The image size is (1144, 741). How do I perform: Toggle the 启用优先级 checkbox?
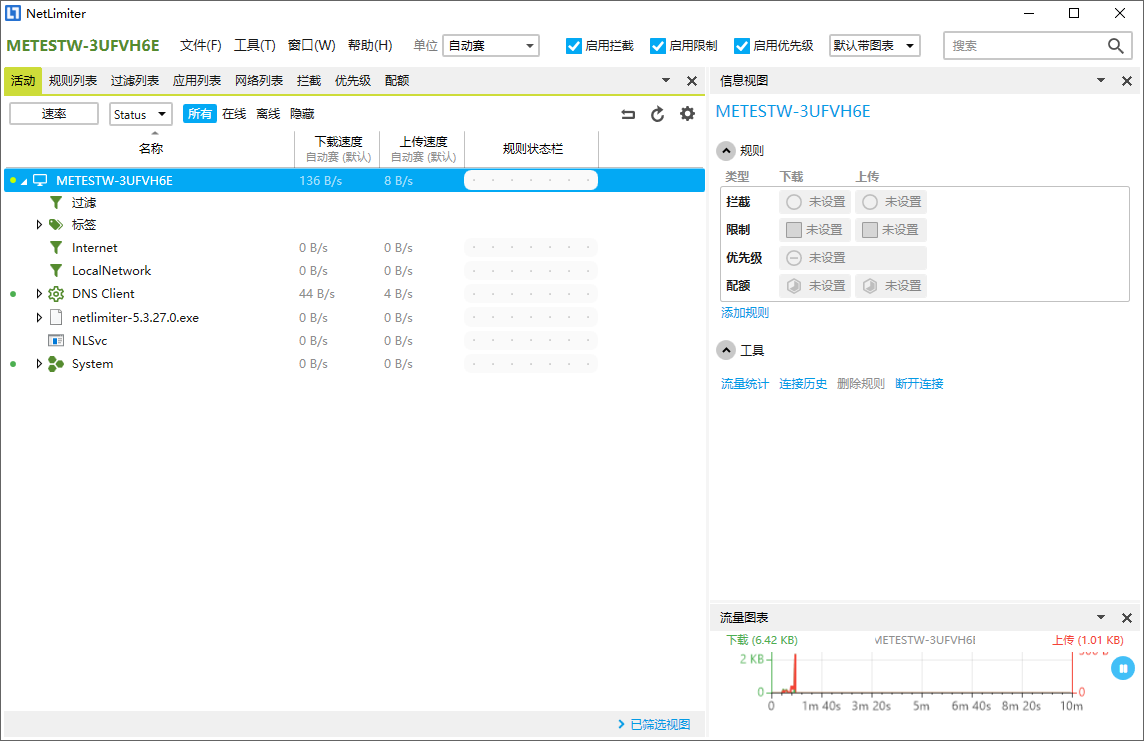(x=741, y=46)
